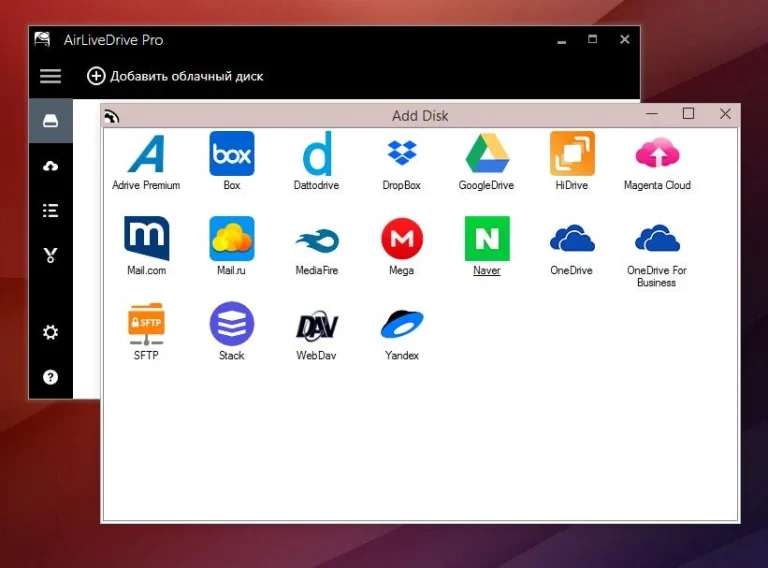Maximize the AirLiveDrive Pro window
This screenshot has height=568, width=768.
point(593,39)
